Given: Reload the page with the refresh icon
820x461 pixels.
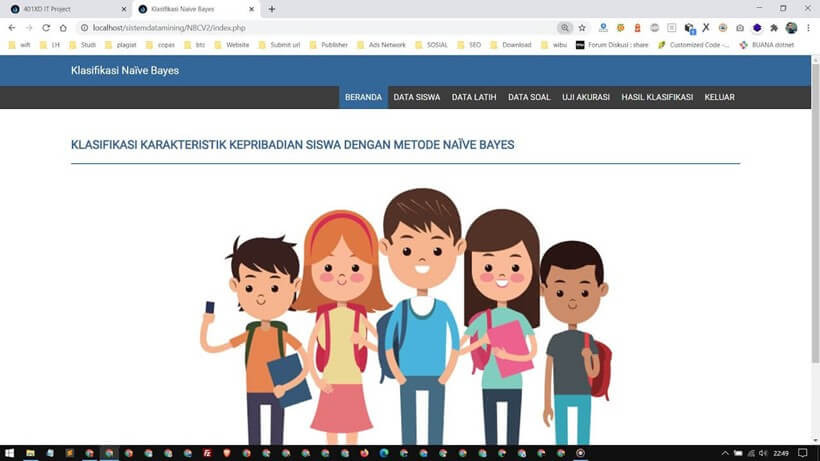Looking at the screenshot, I should click(46, 28).
